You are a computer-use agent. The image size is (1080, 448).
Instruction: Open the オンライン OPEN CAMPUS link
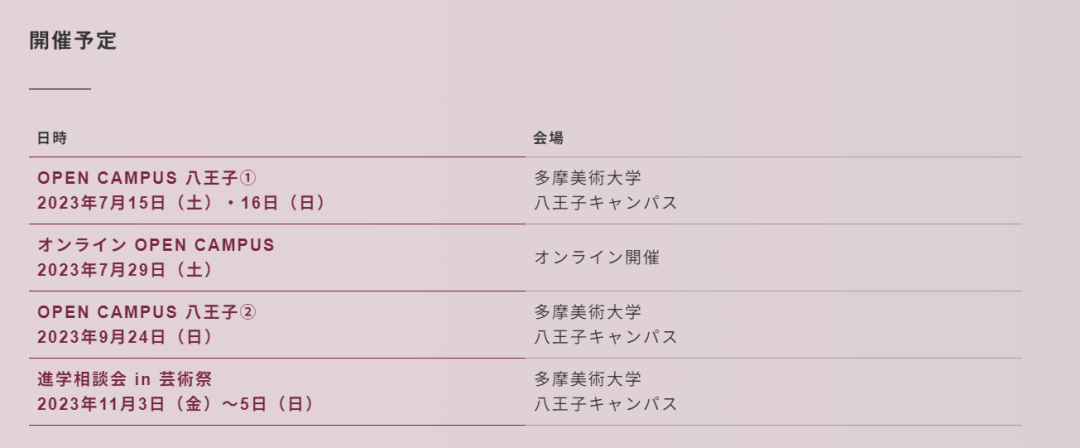click(x=156, y=245)
